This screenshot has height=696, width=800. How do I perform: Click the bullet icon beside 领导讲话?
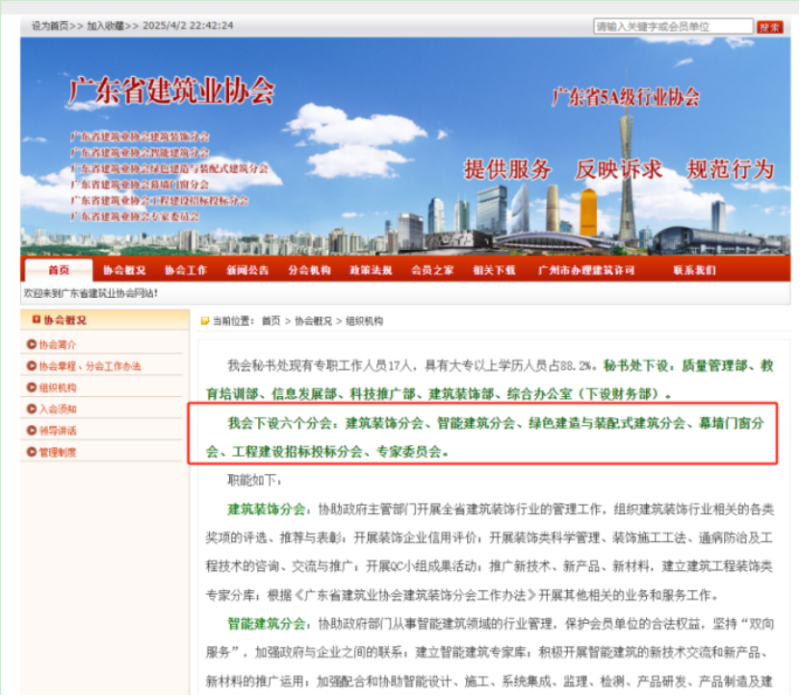point(32,431)
